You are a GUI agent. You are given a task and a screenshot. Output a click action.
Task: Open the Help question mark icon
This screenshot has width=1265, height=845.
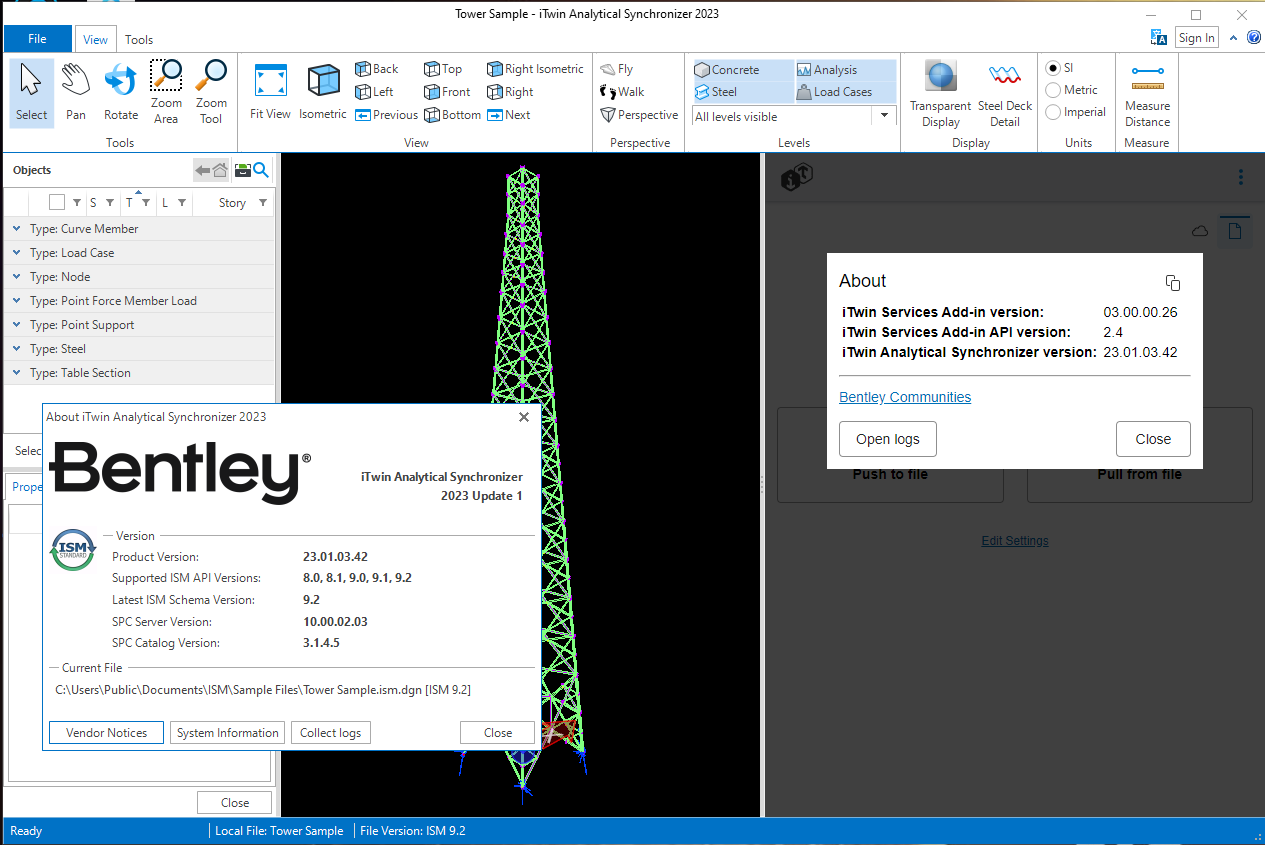1254,38
